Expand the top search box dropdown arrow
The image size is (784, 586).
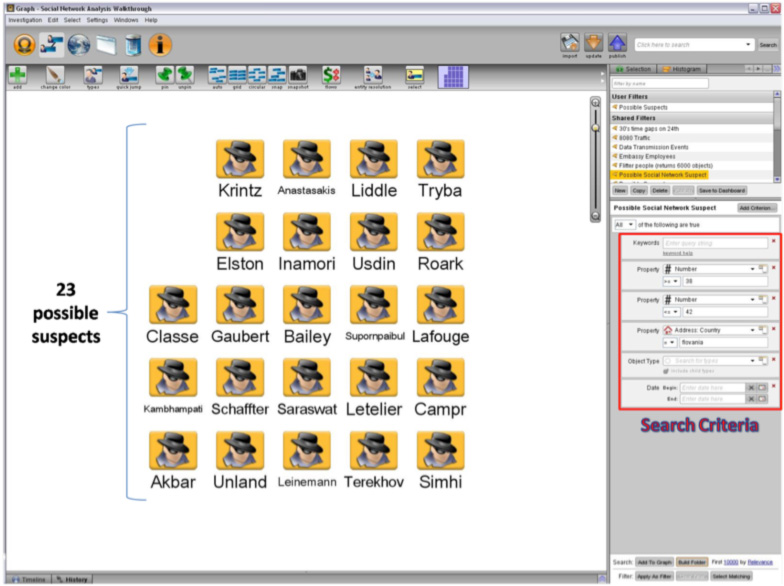tap(748, 44)
